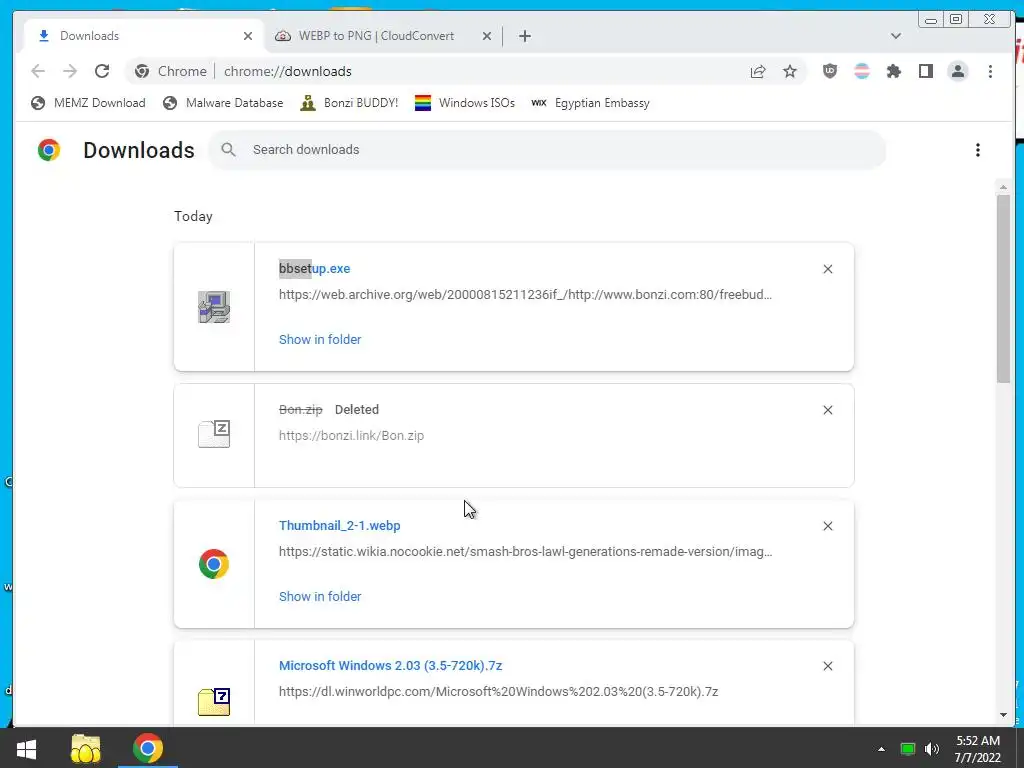Screen dimensions: 1024x768
Task: Click the scrollbar down arrow
Action: (1003, 715)
